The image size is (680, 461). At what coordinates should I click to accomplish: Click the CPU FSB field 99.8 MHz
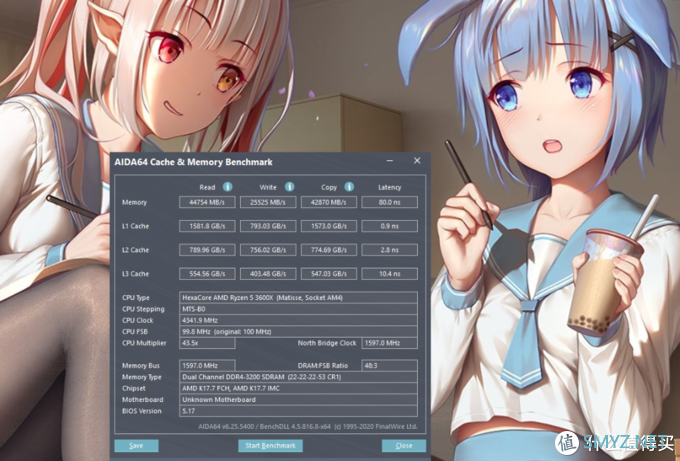pyautogui.click(x=298, y=332)
